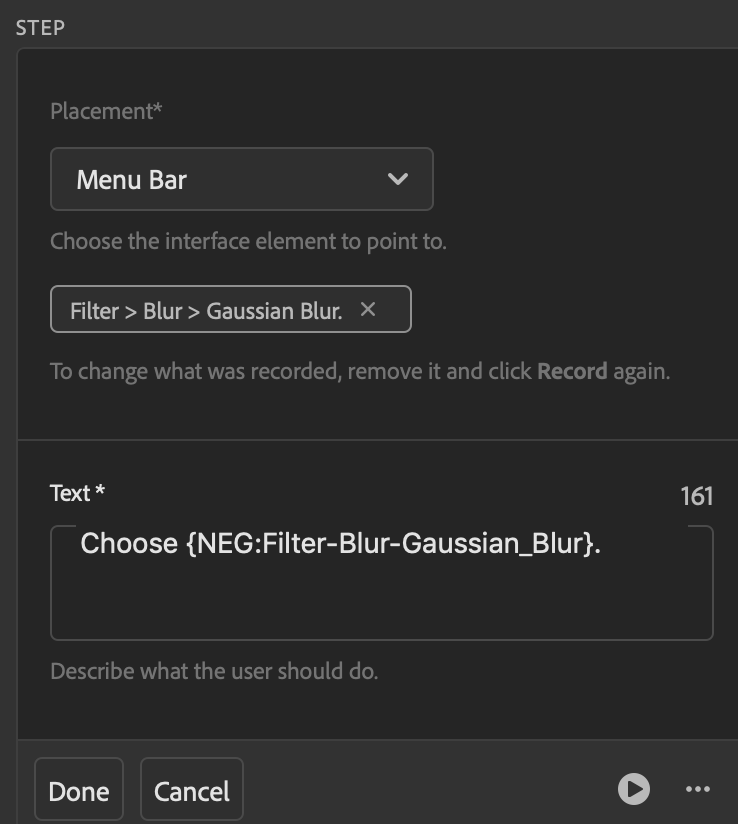This screenshot has height=824, width=738.
Task: Click into the Text description field
Action: (x=380, y=600)
